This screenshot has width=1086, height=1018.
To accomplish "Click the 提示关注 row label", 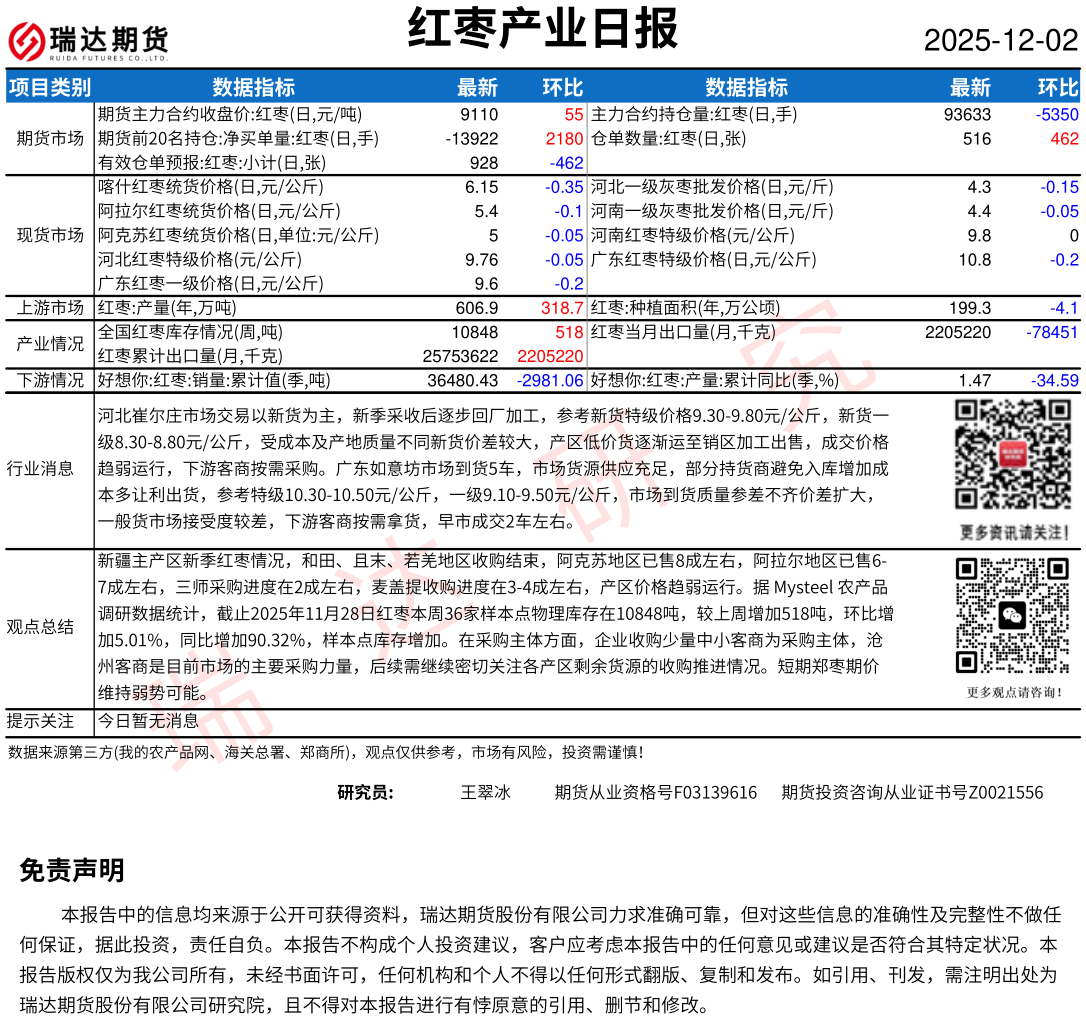I will coord(40,720).
